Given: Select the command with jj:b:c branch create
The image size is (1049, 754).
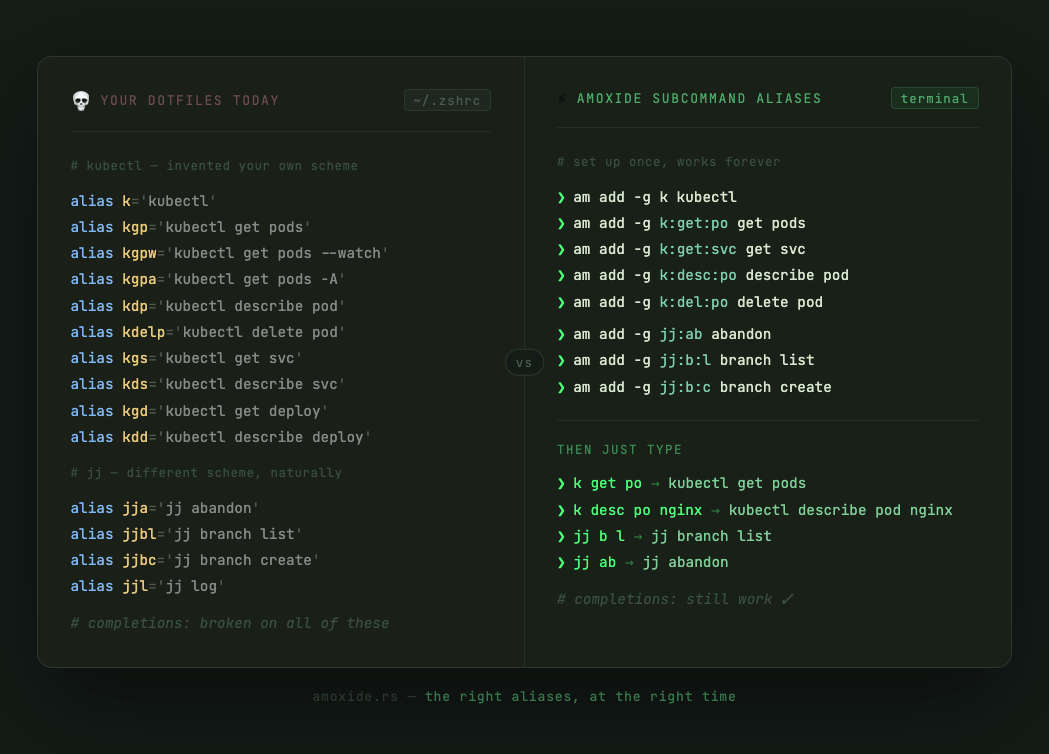Looking at the screenshot, I should 694,387.
